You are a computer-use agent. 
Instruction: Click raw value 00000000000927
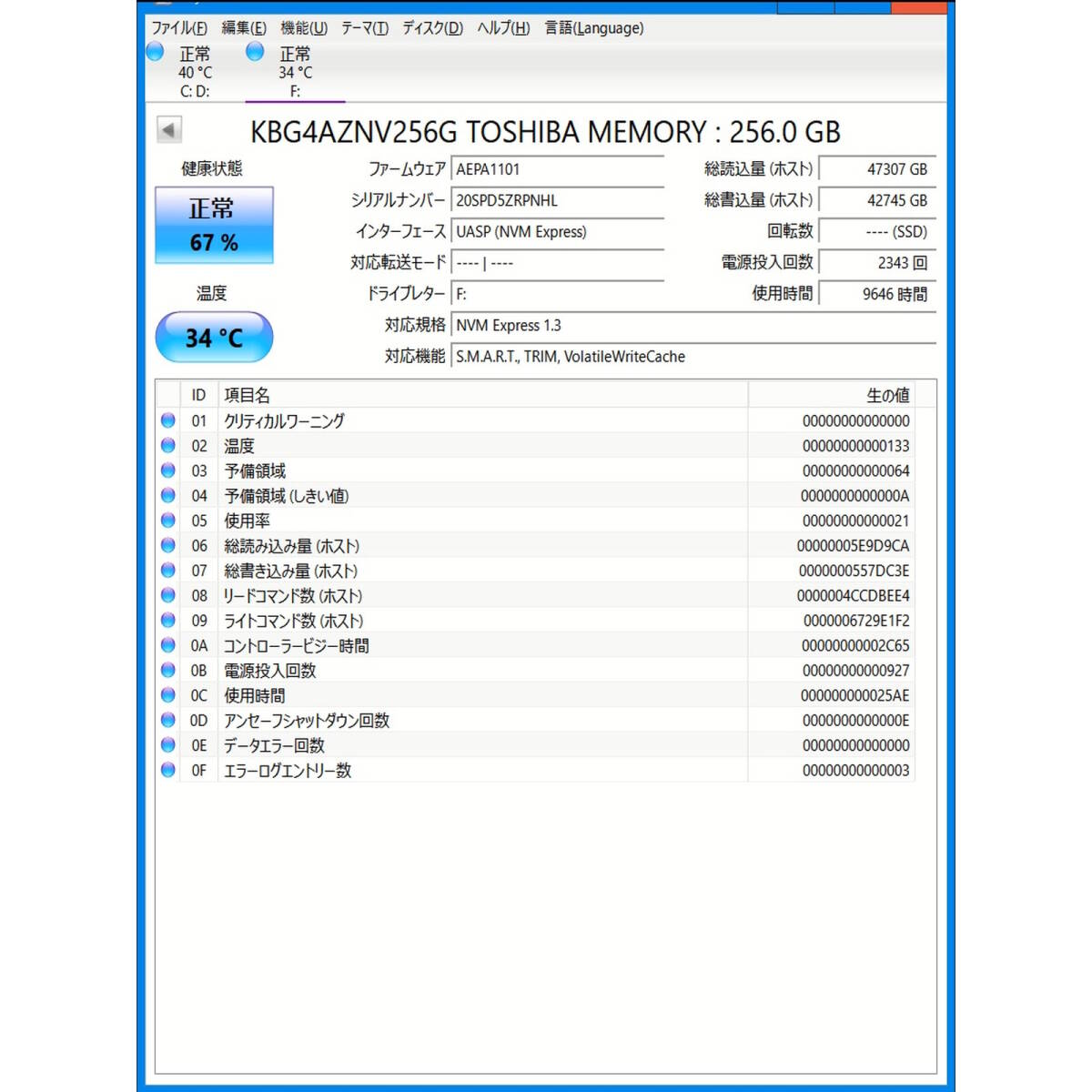pos(855,671)
